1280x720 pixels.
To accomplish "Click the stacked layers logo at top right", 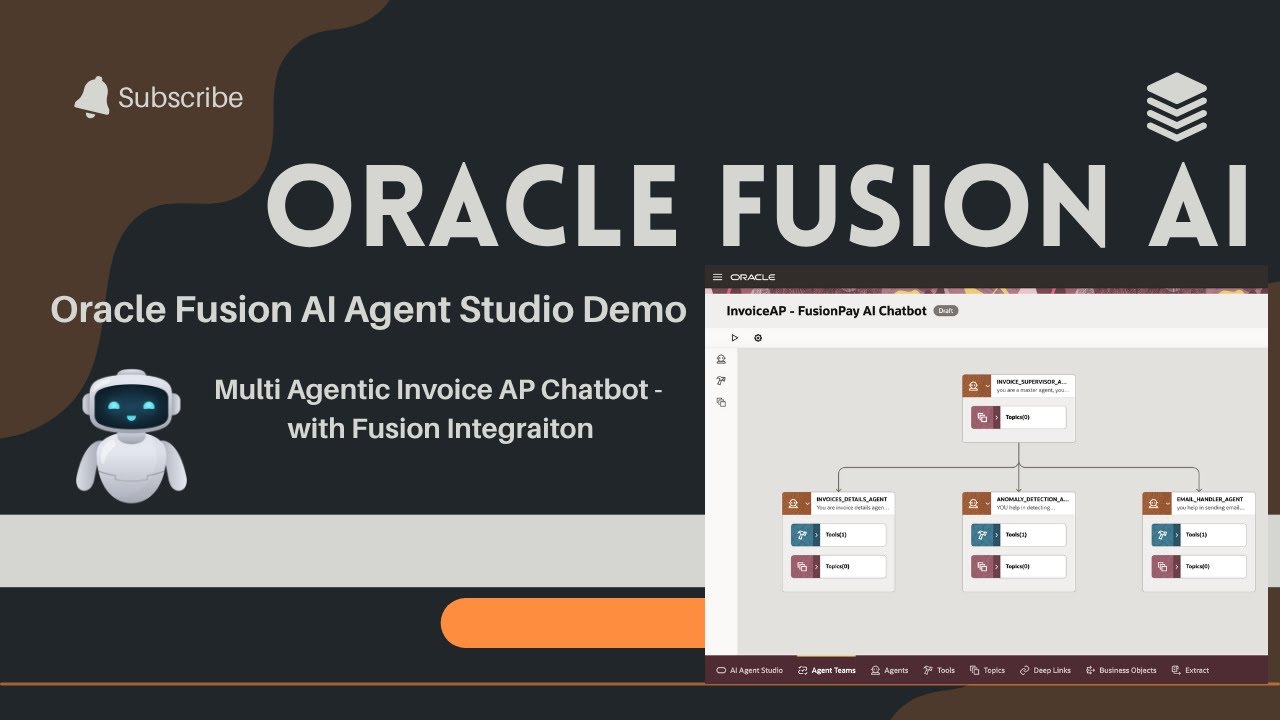I will click(1177, 106).
